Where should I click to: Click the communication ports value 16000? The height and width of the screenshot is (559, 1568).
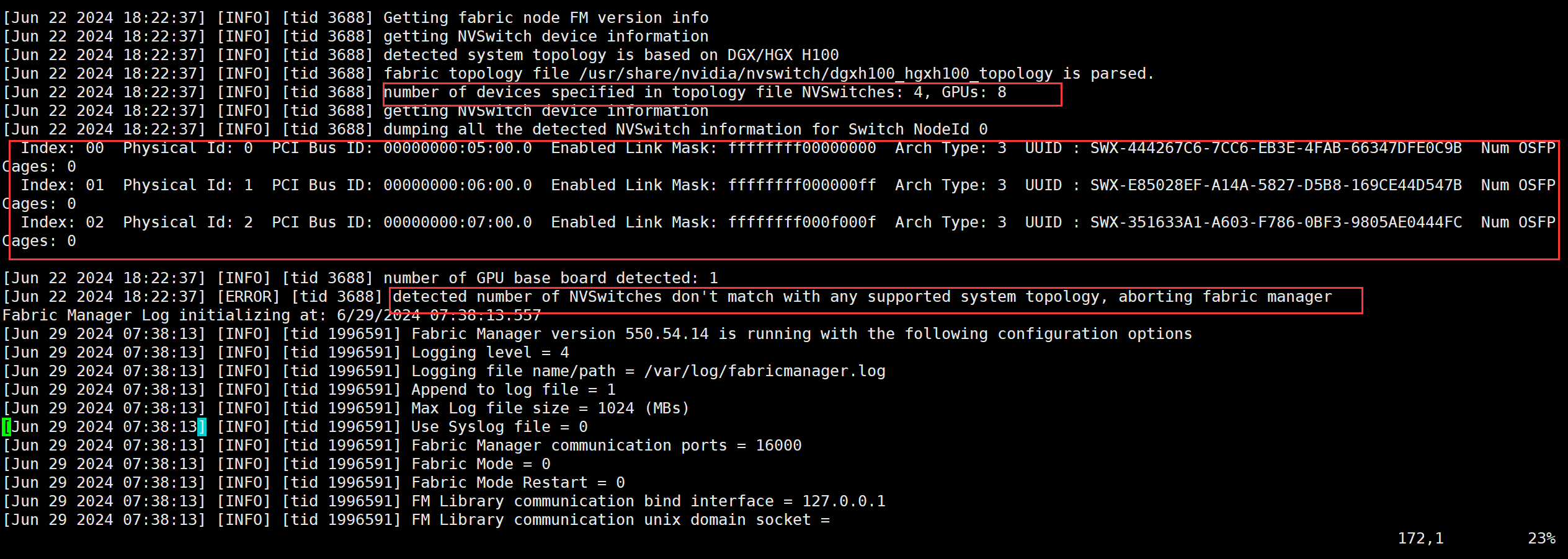pyautogui.click(x=778, y=446)
